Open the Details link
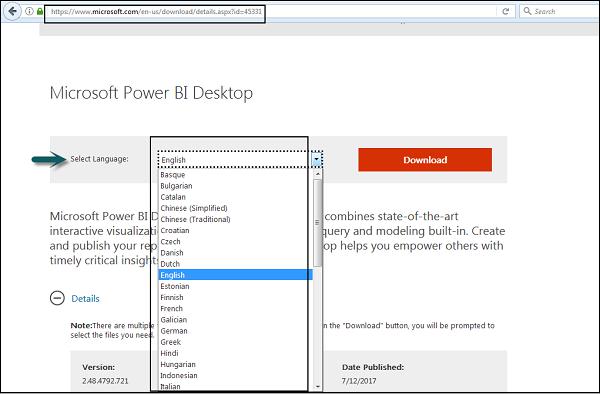The height and width of the screenshot is (394, 600). (x=85, y=298)
